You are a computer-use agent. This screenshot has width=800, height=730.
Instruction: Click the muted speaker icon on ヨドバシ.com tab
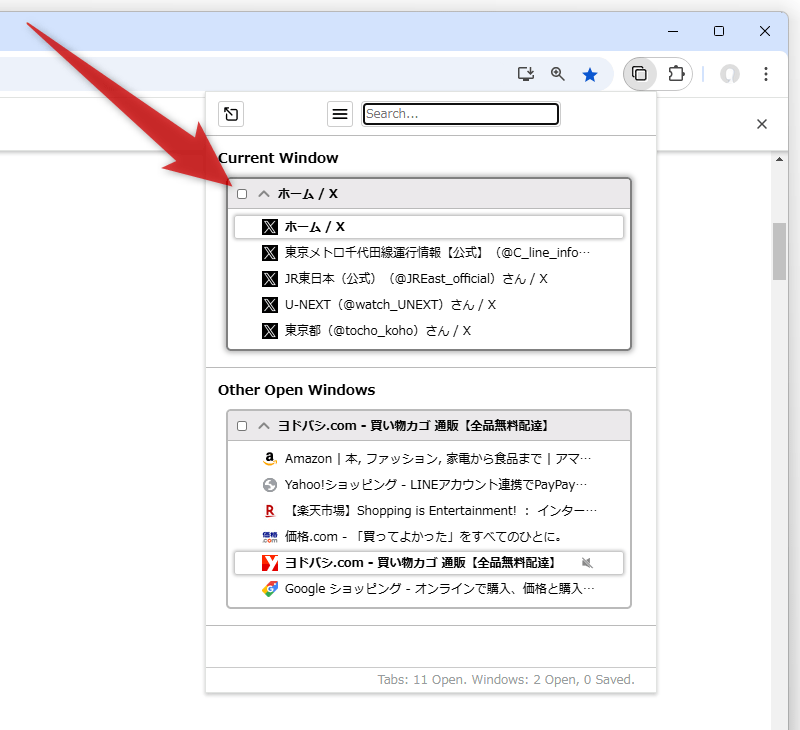pos(587,563)
